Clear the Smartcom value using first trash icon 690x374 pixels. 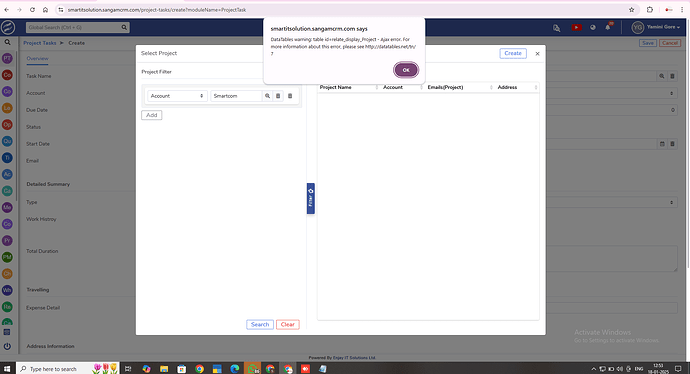point(278,96)
